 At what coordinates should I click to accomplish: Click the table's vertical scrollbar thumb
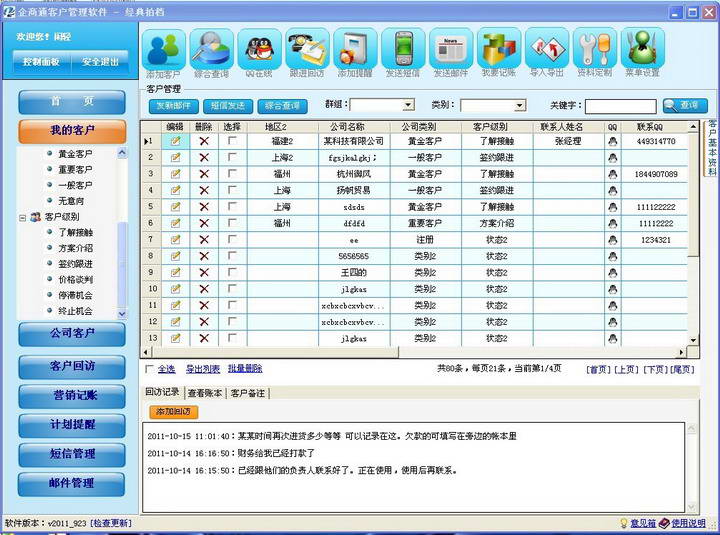tap(693, 194)
